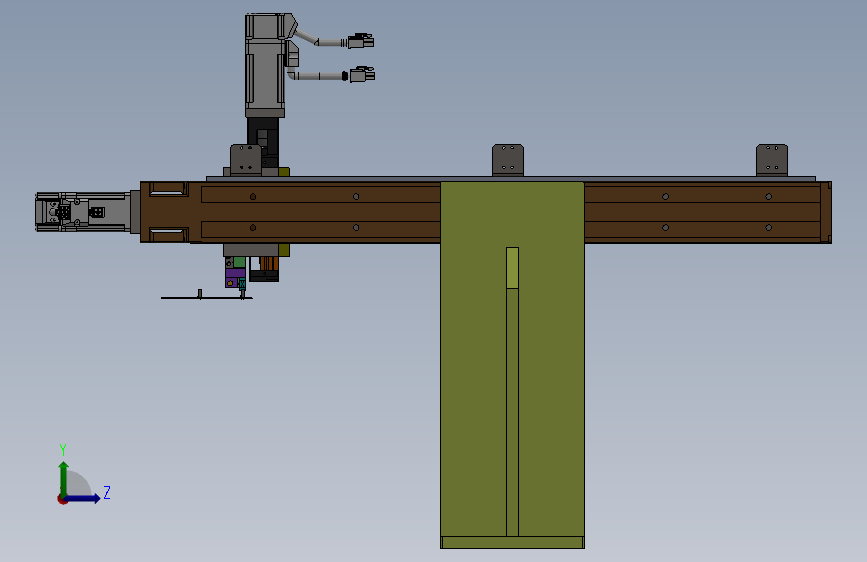Select the orange component under the carriage

(x=269, y=263)
